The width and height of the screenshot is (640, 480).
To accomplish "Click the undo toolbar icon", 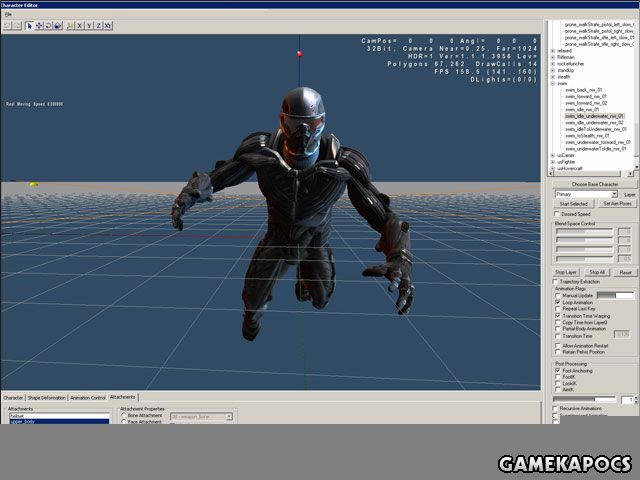I will pos(7,26).
